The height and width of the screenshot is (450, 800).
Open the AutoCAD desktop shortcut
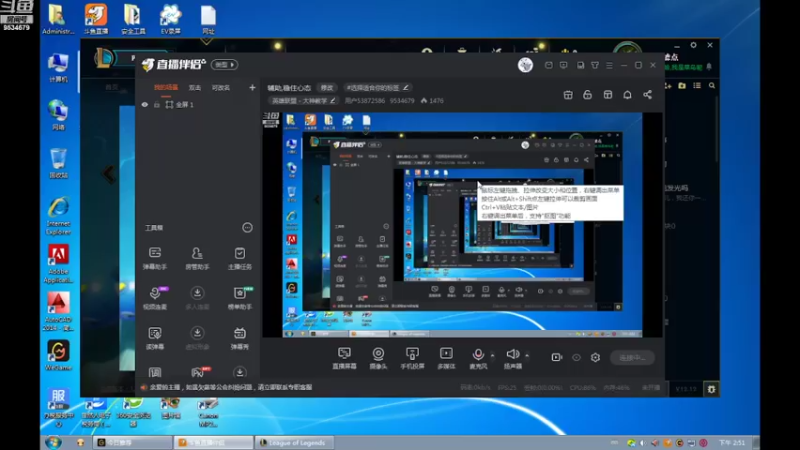pos(58,312)
